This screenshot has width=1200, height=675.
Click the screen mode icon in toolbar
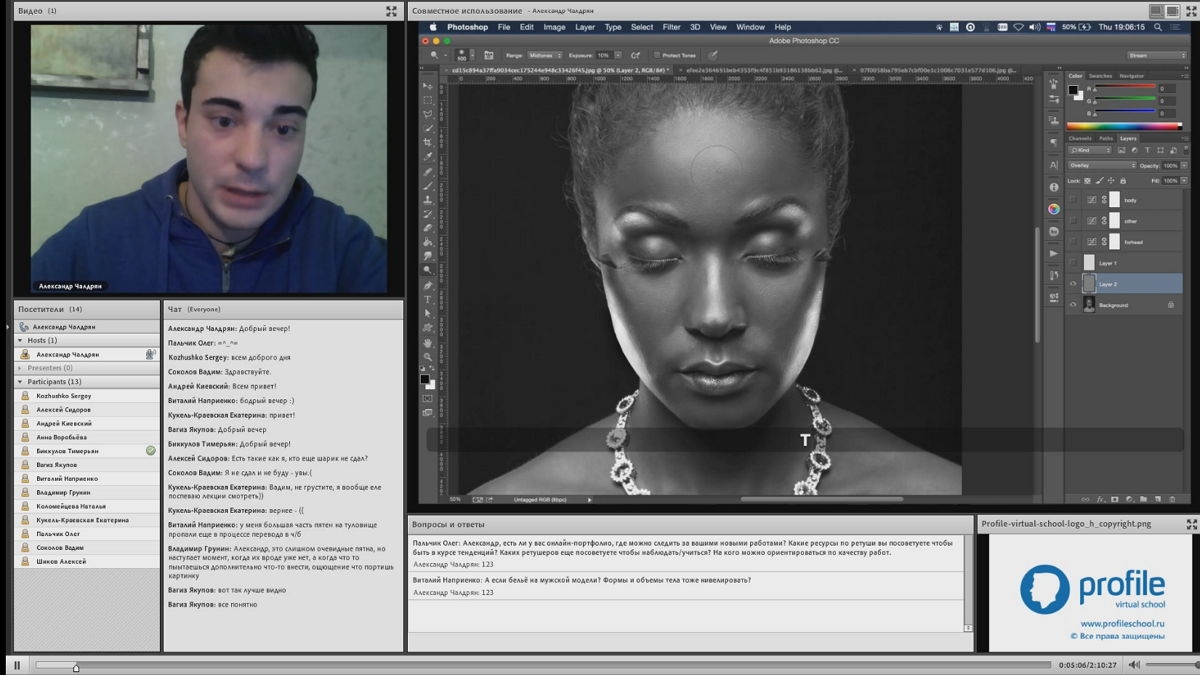[x=428, y=411]
